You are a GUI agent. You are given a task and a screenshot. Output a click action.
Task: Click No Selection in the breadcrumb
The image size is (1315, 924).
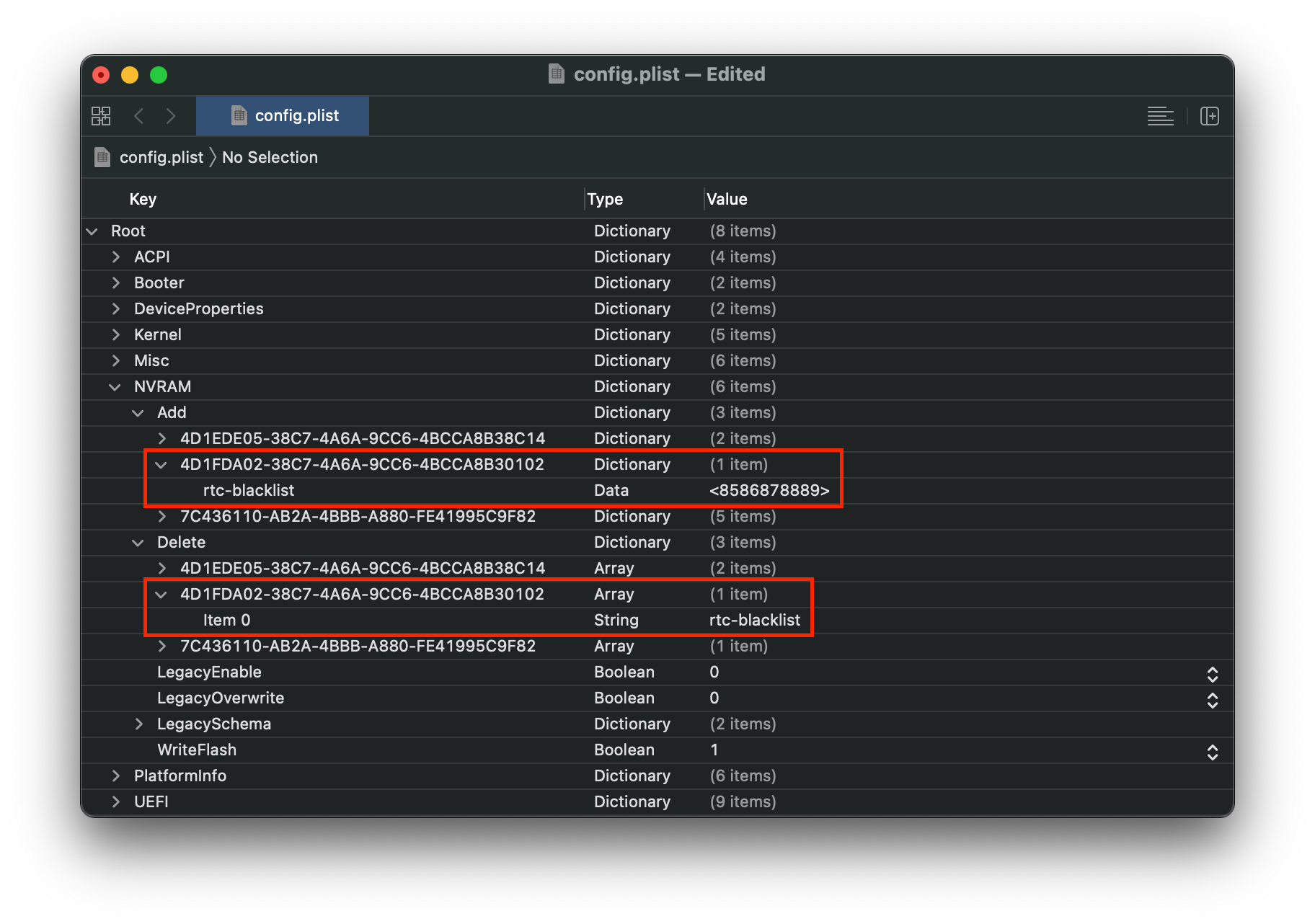coord(270,157)
